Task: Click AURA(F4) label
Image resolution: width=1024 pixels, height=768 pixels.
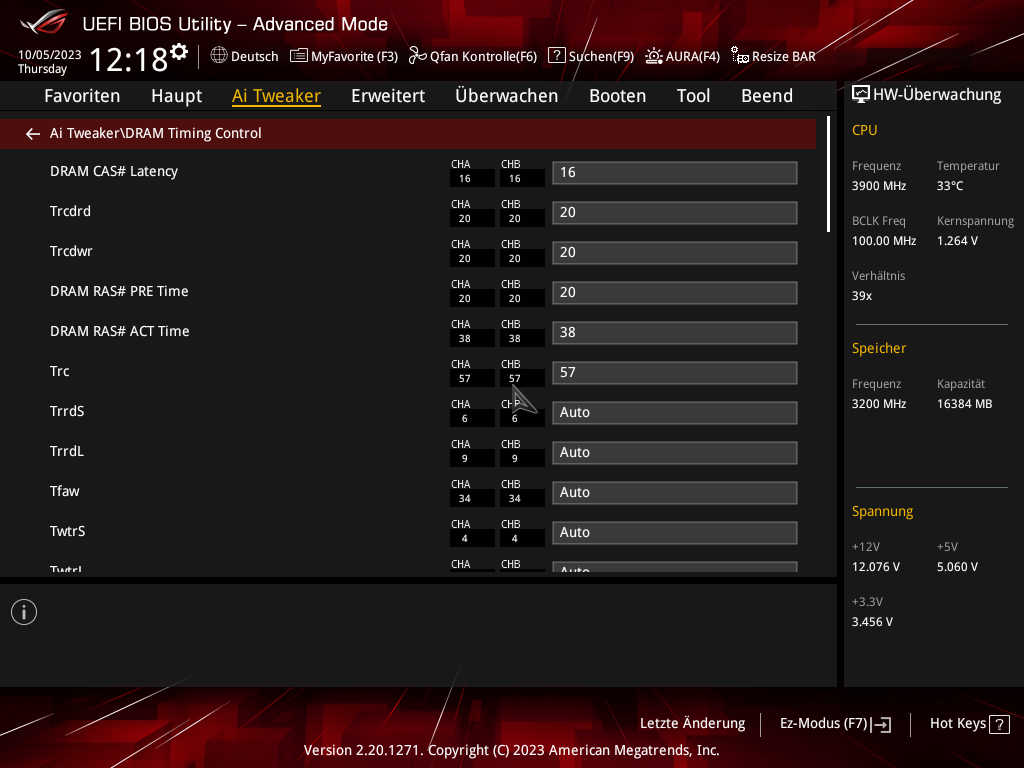Action: click(x=693, y=57)
